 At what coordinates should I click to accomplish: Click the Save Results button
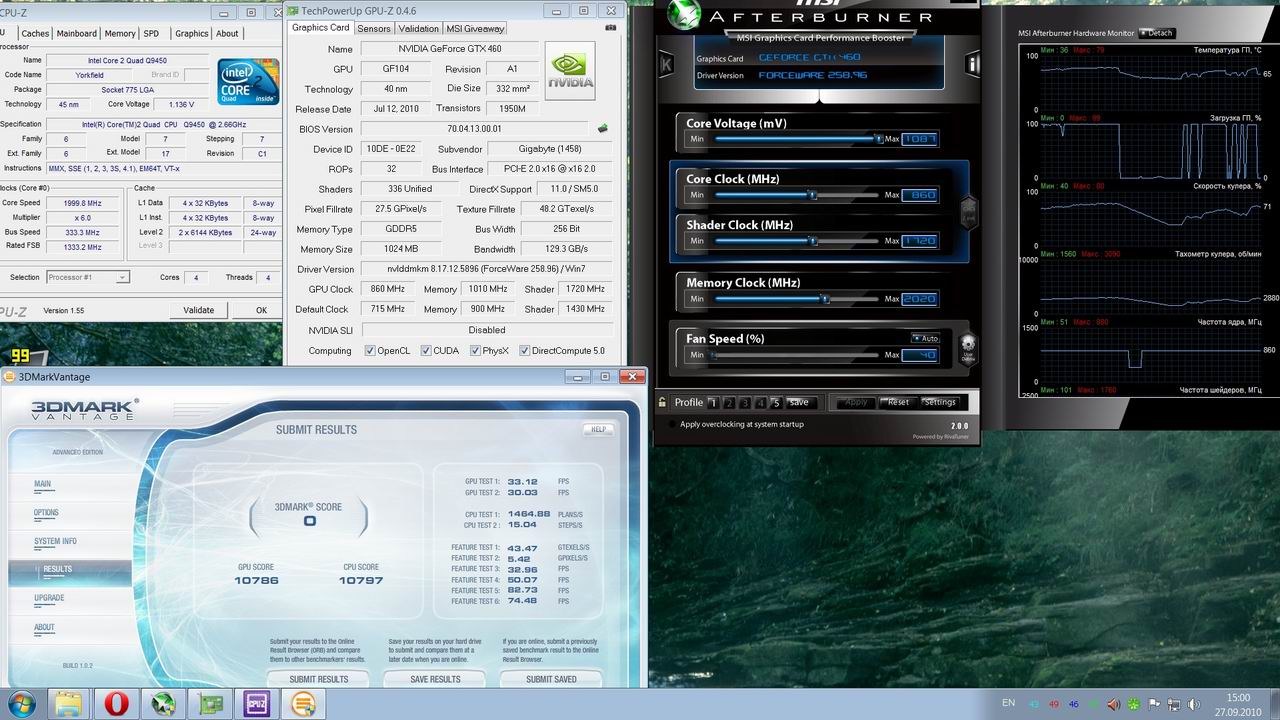(435, 679)
